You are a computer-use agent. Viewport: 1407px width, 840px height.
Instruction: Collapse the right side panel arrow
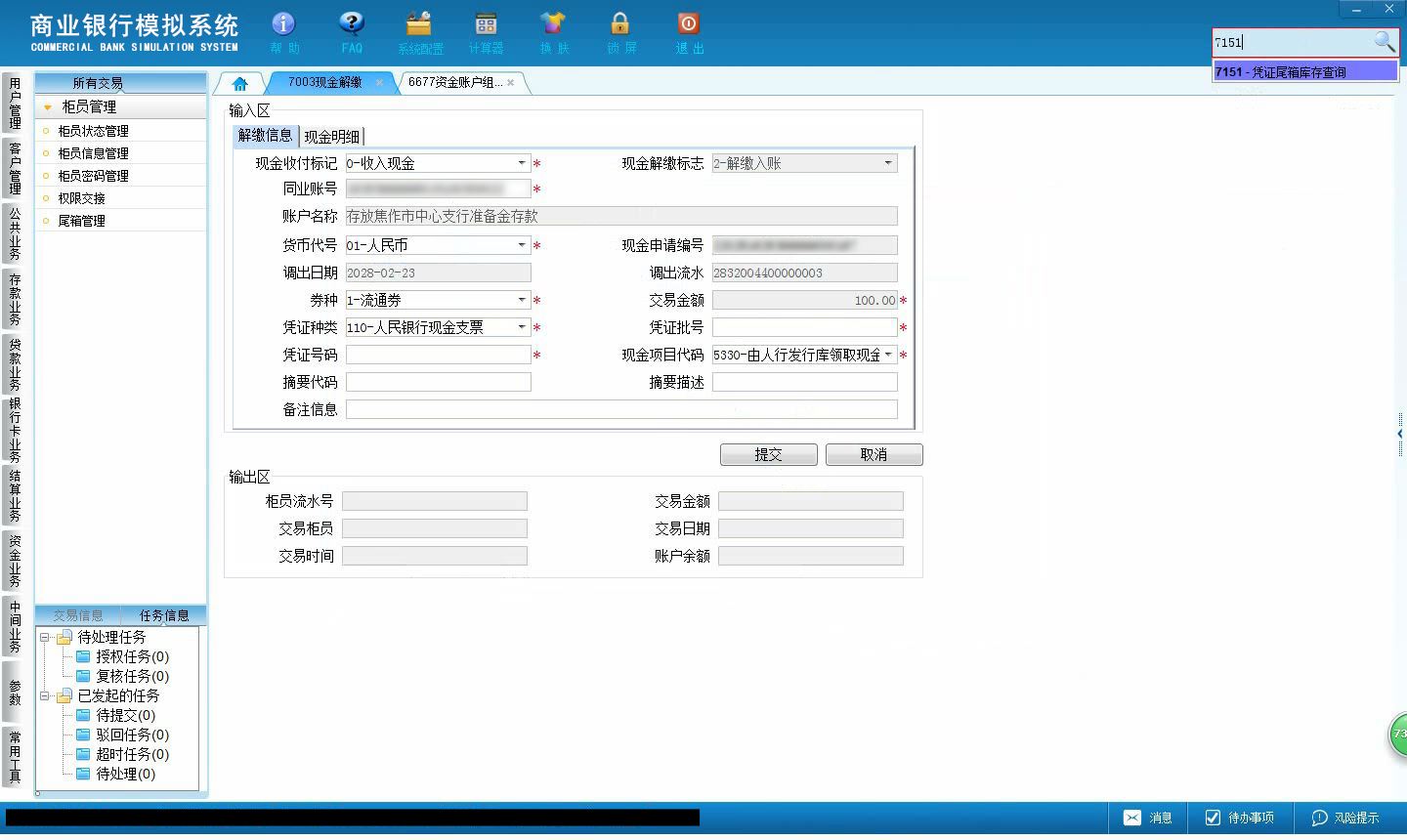[x=1400, y=434]
